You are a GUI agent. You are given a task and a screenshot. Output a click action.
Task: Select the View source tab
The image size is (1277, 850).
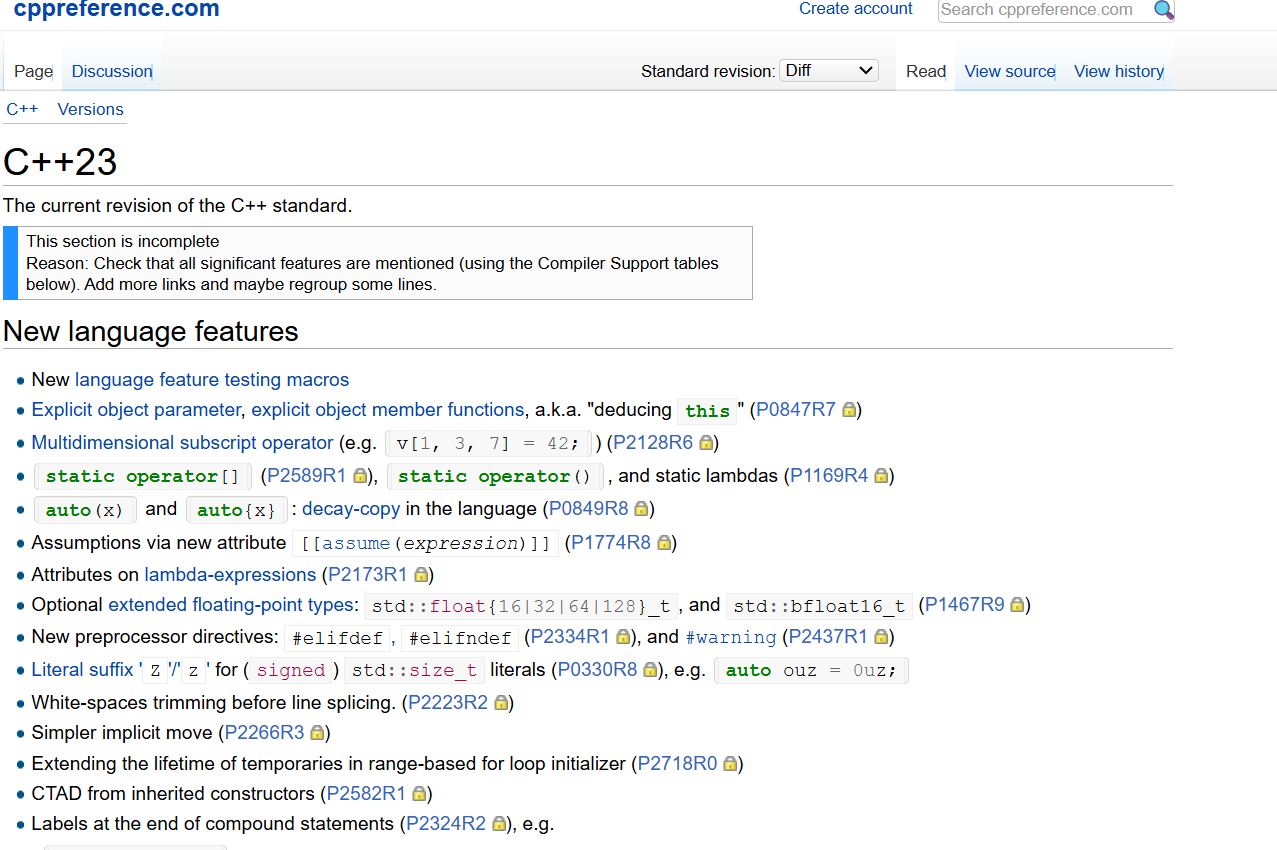(1010, 71)
